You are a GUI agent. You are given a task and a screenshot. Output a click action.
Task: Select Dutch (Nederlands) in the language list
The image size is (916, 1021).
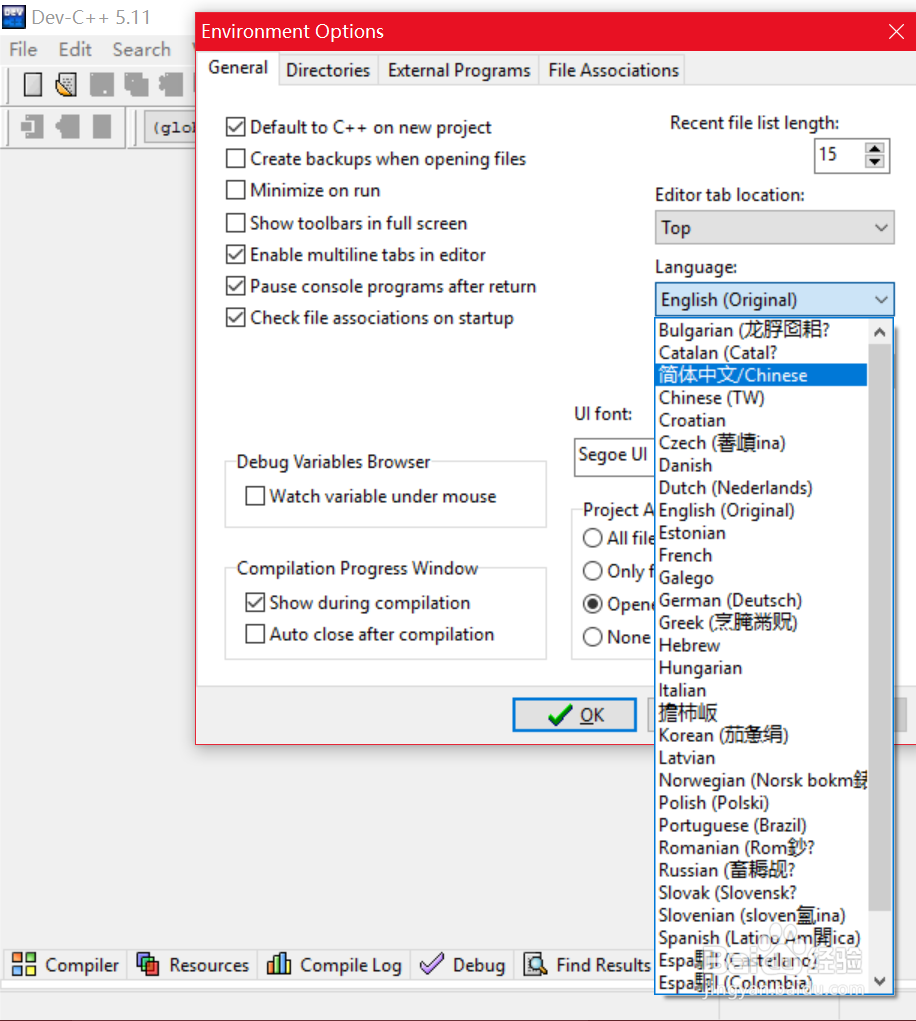pyautogui.click(x=761, y=487)
